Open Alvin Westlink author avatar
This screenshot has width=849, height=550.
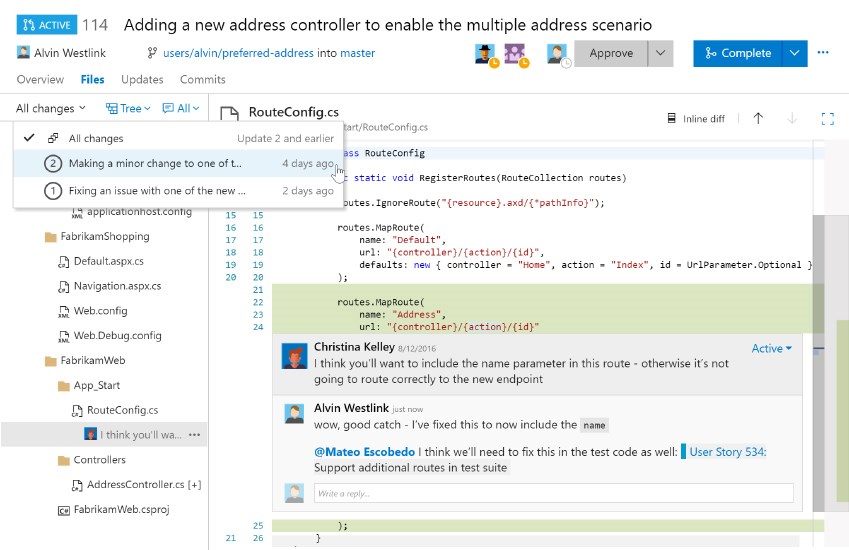pos(23,53)
